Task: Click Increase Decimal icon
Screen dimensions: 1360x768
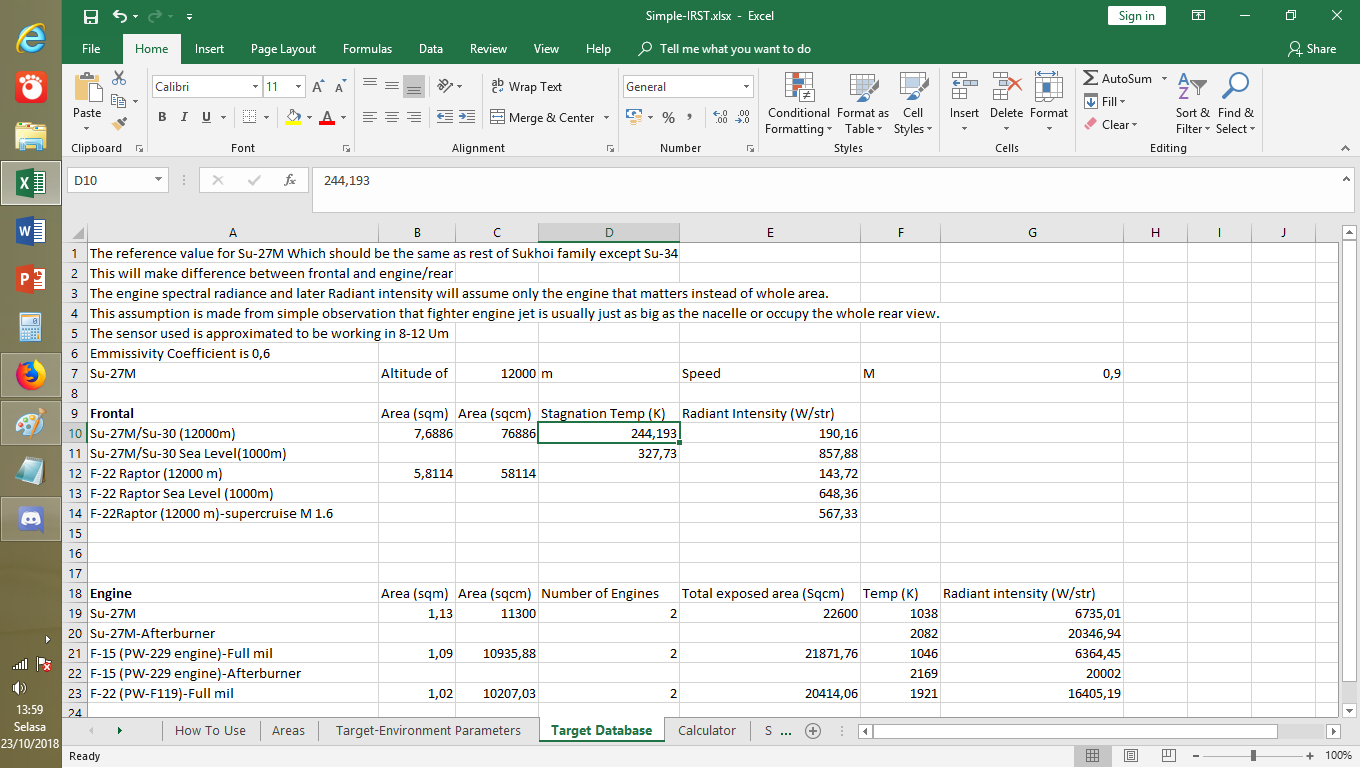Action: [720, 118]
